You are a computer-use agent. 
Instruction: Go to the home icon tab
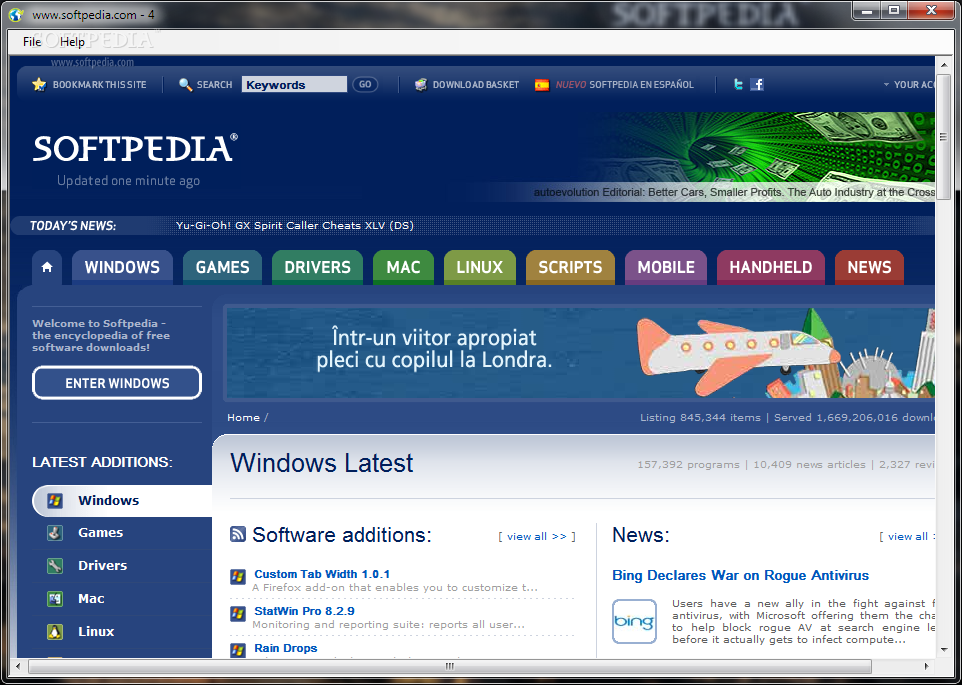coord(47,267)
